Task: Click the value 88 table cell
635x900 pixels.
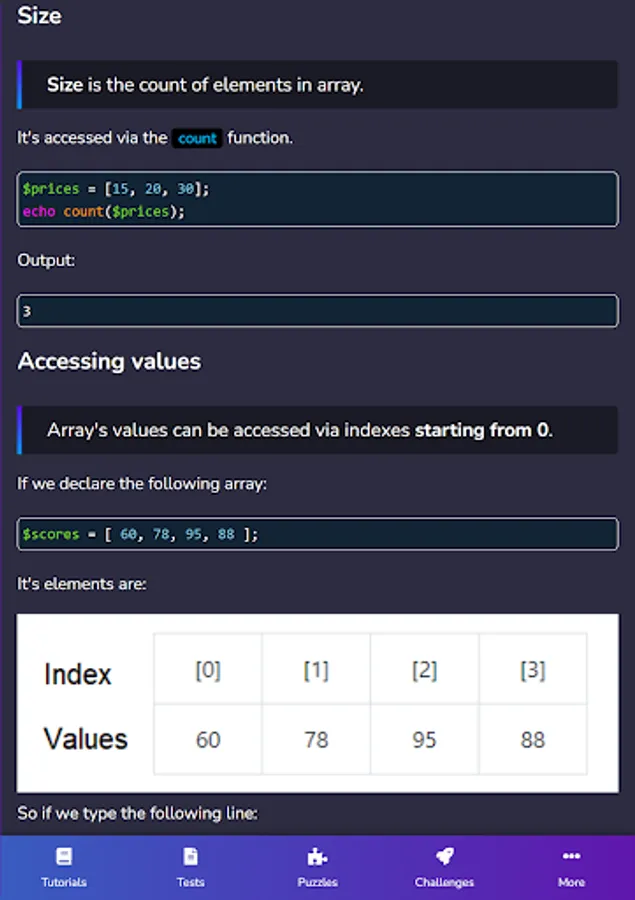Action: (533, 740)
